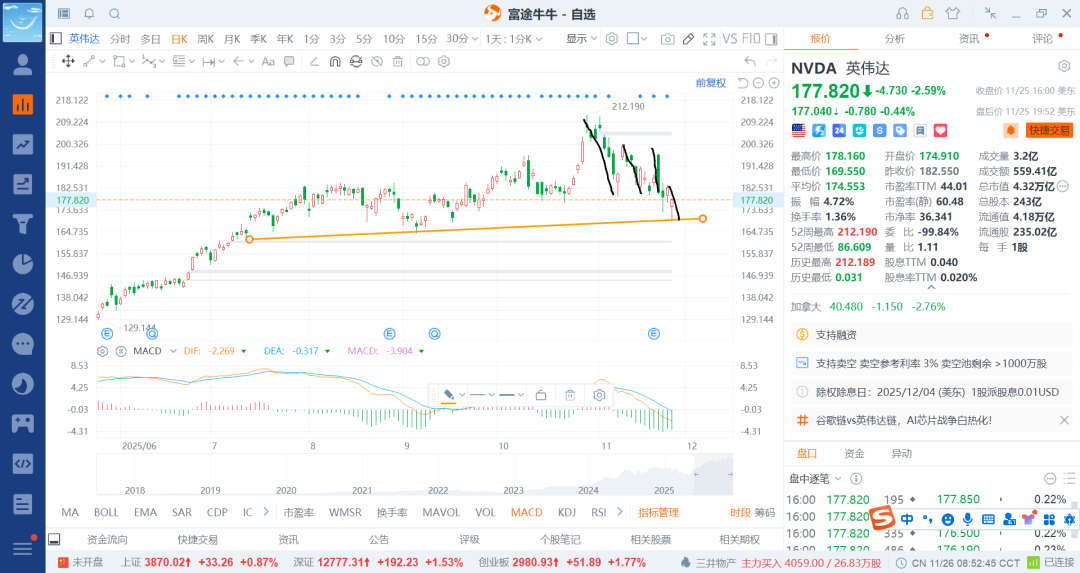Toggle right sidebar panel icon after F10
The height and width of the screenshot is (573, 1080).
[x=771, y=39]
